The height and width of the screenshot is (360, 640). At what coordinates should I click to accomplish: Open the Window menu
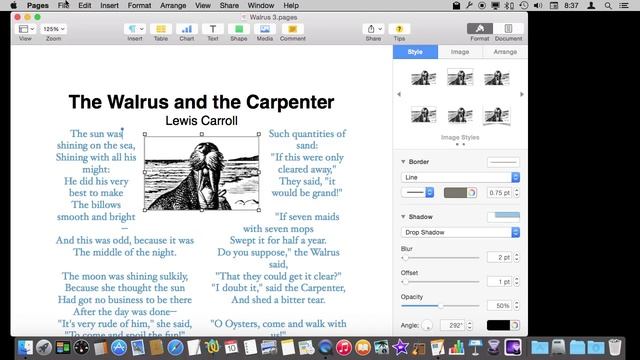261,5
